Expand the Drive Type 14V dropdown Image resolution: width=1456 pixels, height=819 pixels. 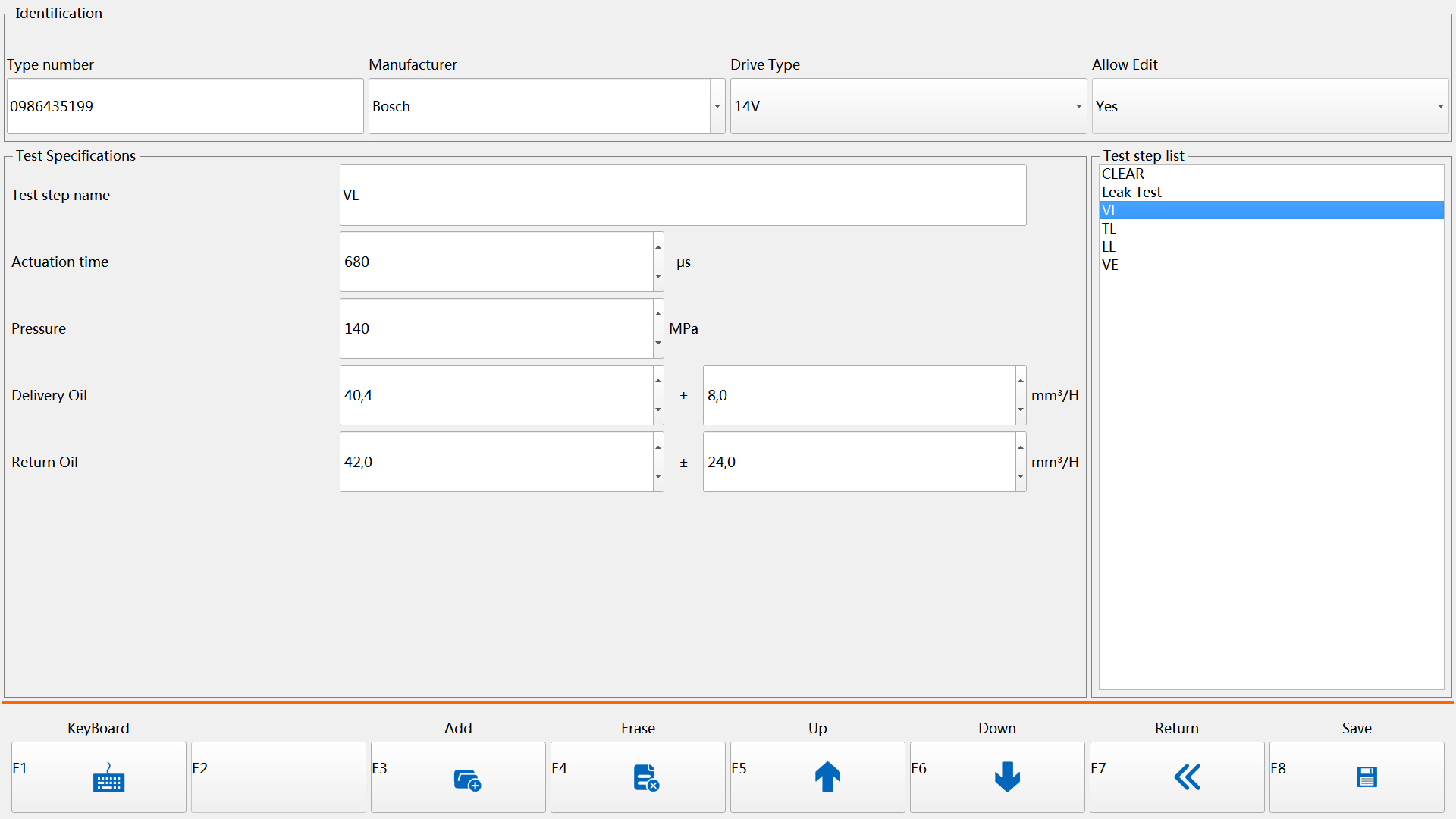point(1078,107)
